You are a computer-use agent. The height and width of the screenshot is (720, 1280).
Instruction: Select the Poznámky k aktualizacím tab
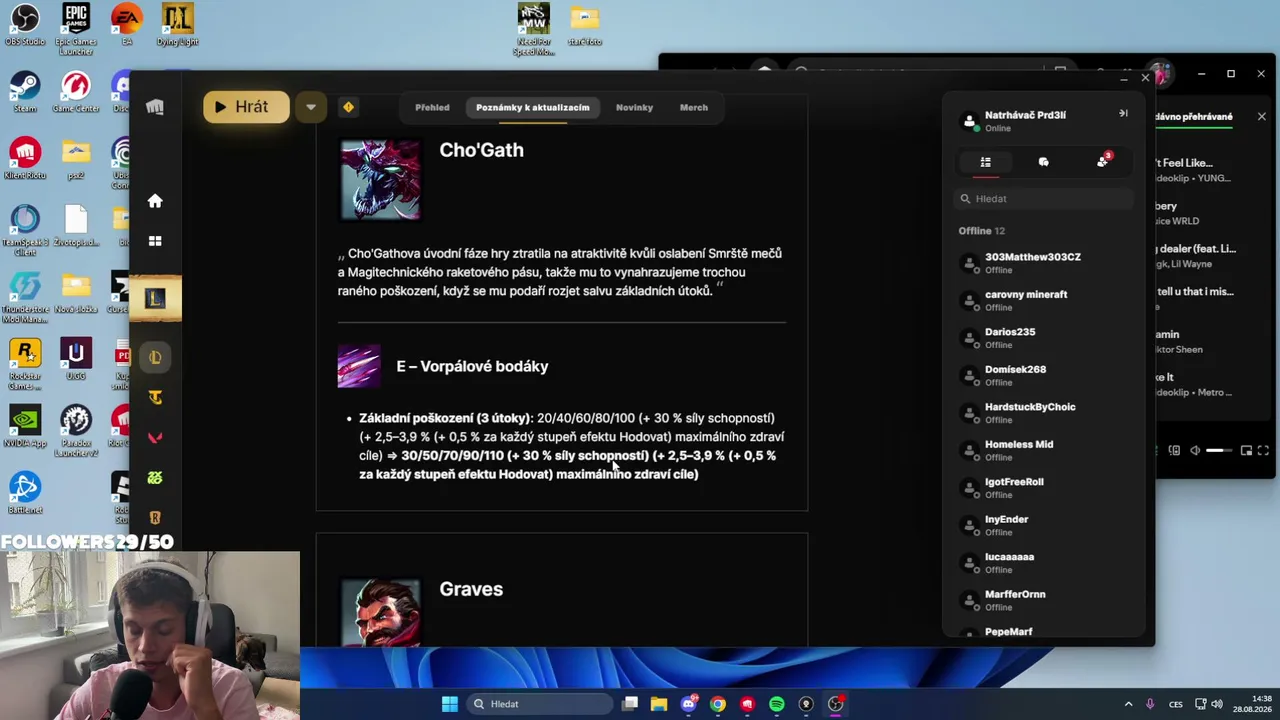[x=533, y=107]
